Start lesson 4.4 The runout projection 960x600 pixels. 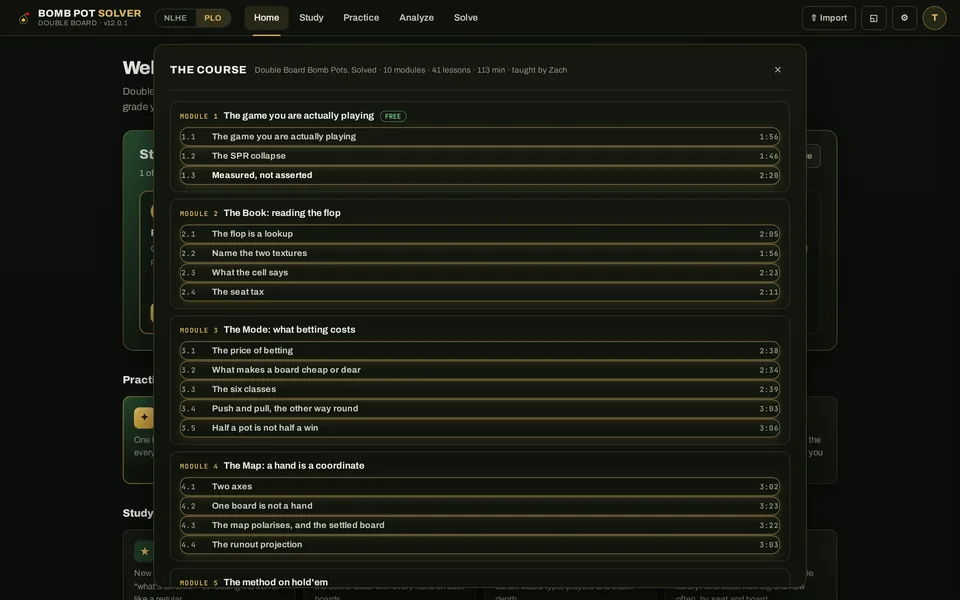pyautogui.click(x=479, y=545)
